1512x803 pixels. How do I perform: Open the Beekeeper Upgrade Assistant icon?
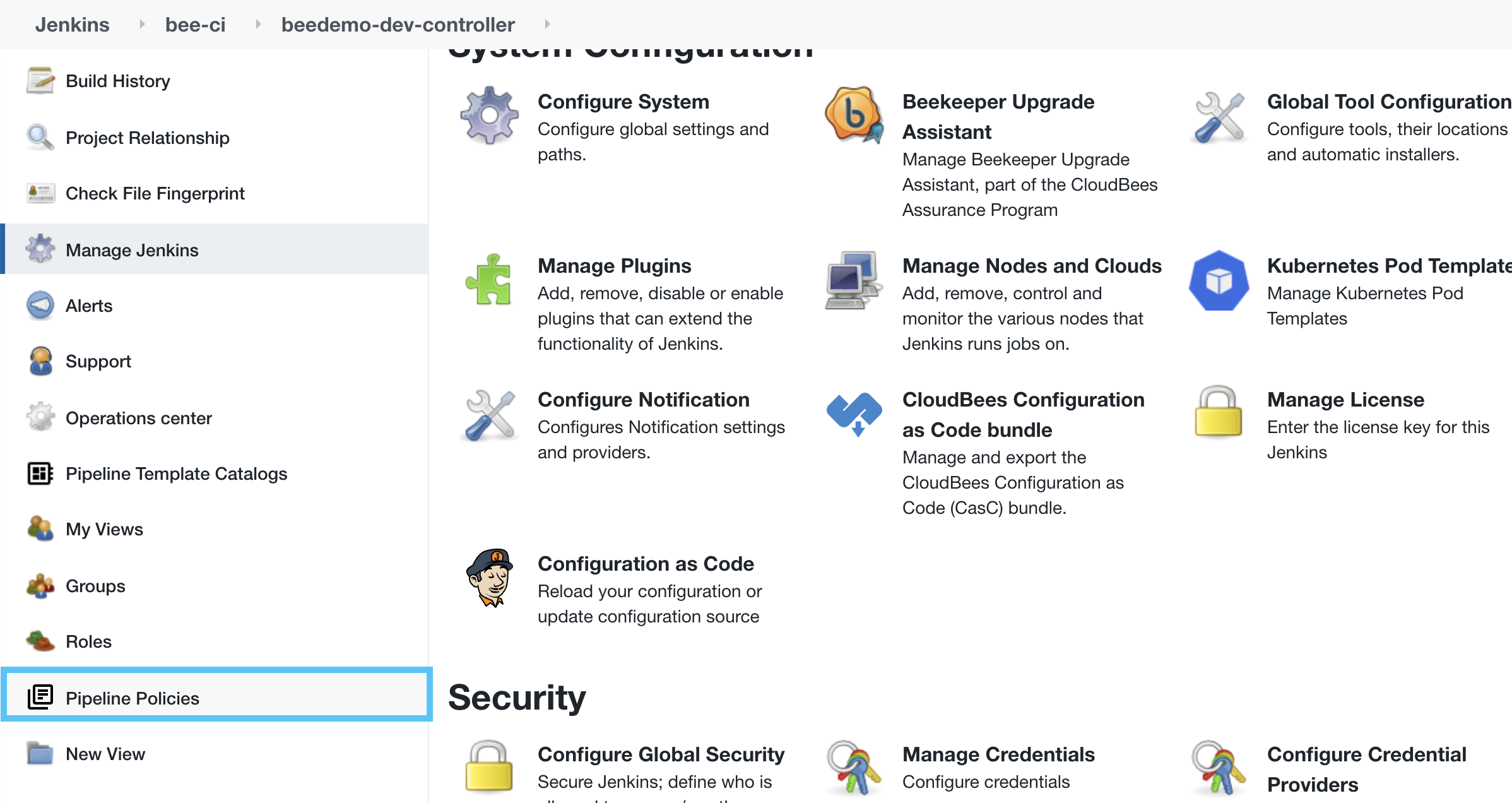pos(854,115)
